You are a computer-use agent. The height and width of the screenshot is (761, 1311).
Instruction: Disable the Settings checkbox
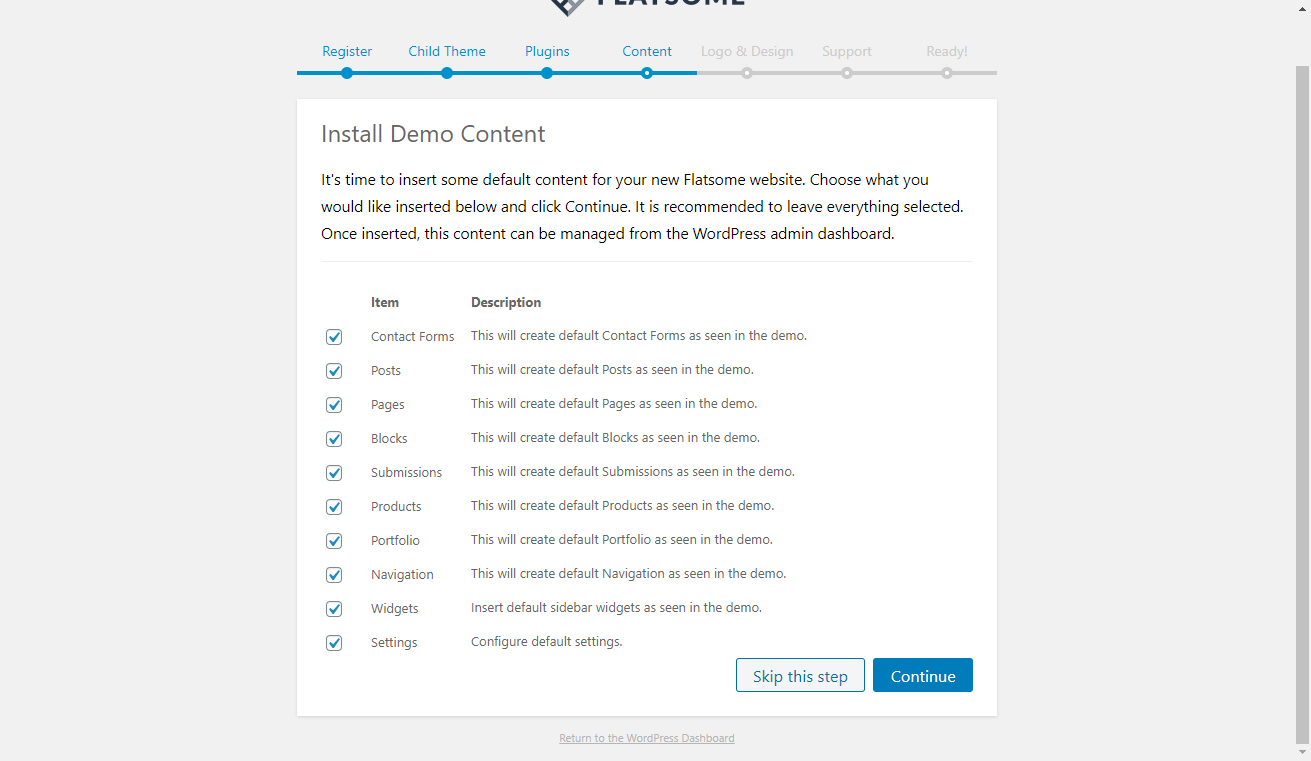(334, 643)
